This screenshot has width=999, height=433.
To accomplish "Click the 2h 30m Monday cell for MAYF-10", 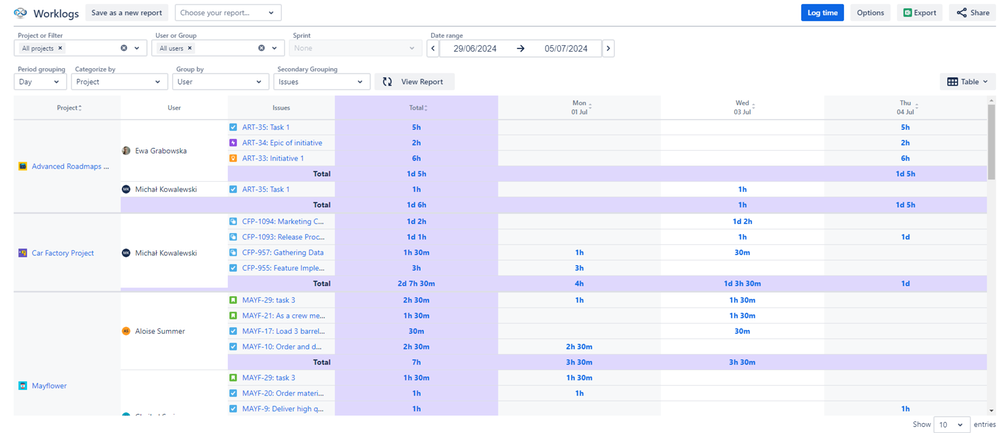I will 579,346.
